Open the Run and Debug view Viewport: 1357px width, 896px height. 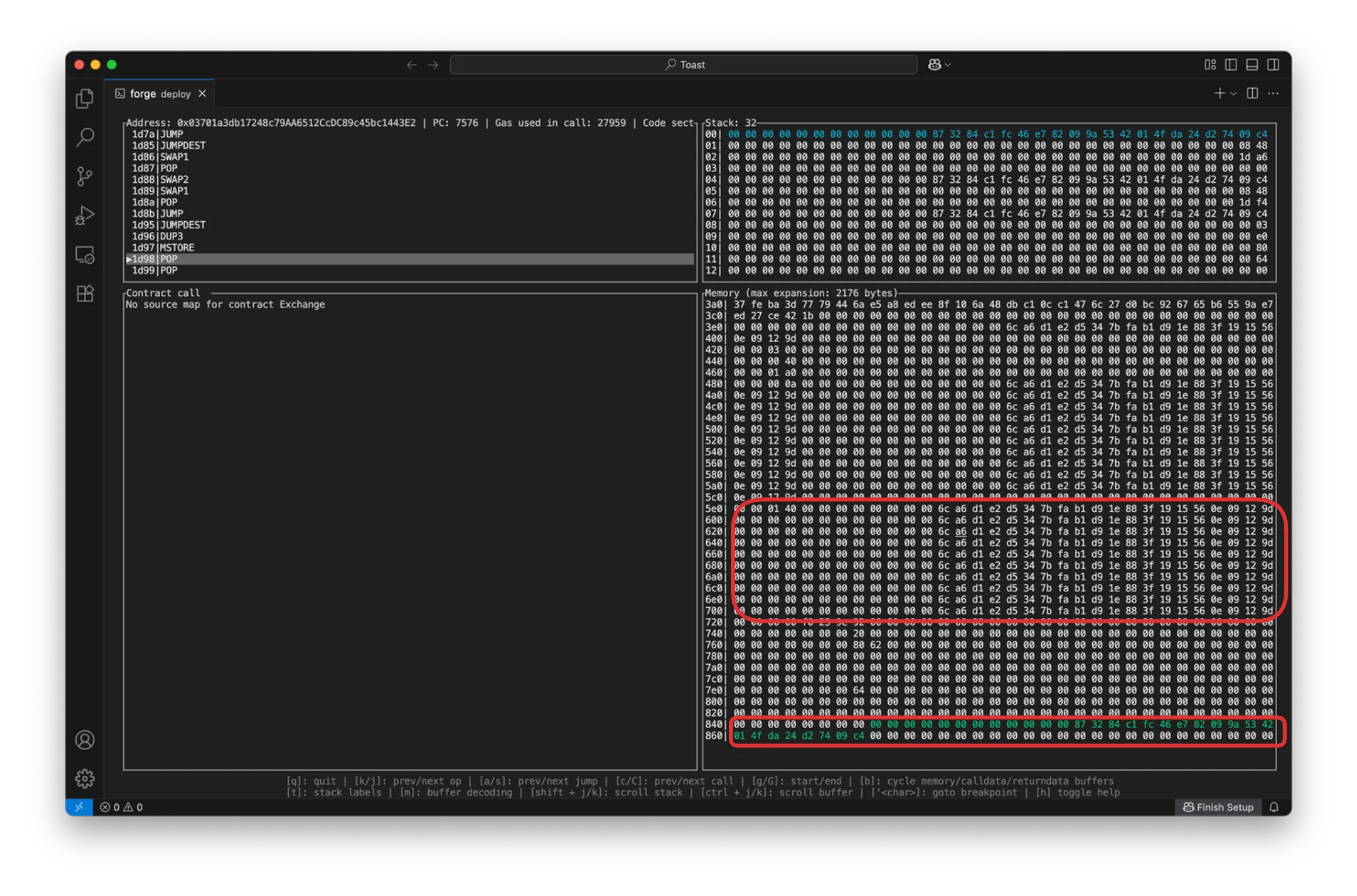coord(85,215)
